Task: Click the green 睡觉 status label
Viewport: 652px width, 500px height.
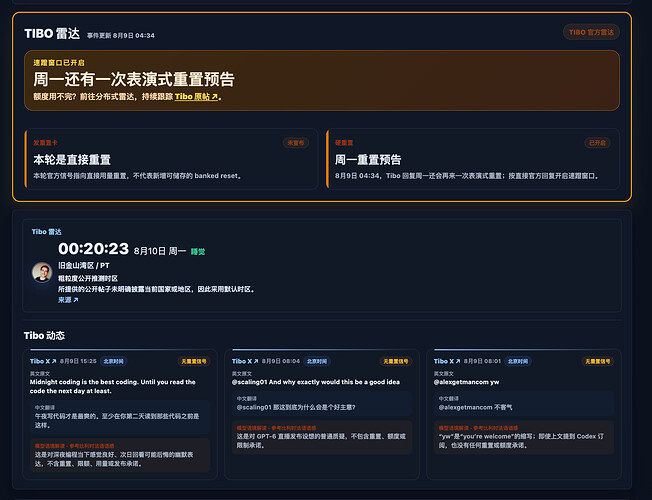Action: 198,251
